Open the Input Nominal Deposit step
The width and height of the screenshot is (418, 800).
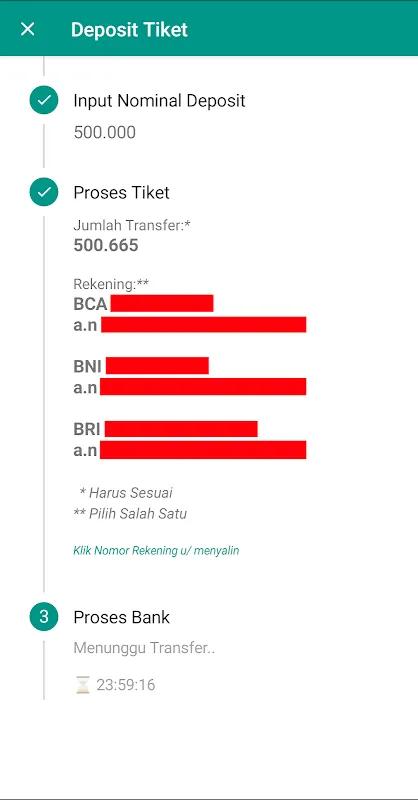[159, 101]
